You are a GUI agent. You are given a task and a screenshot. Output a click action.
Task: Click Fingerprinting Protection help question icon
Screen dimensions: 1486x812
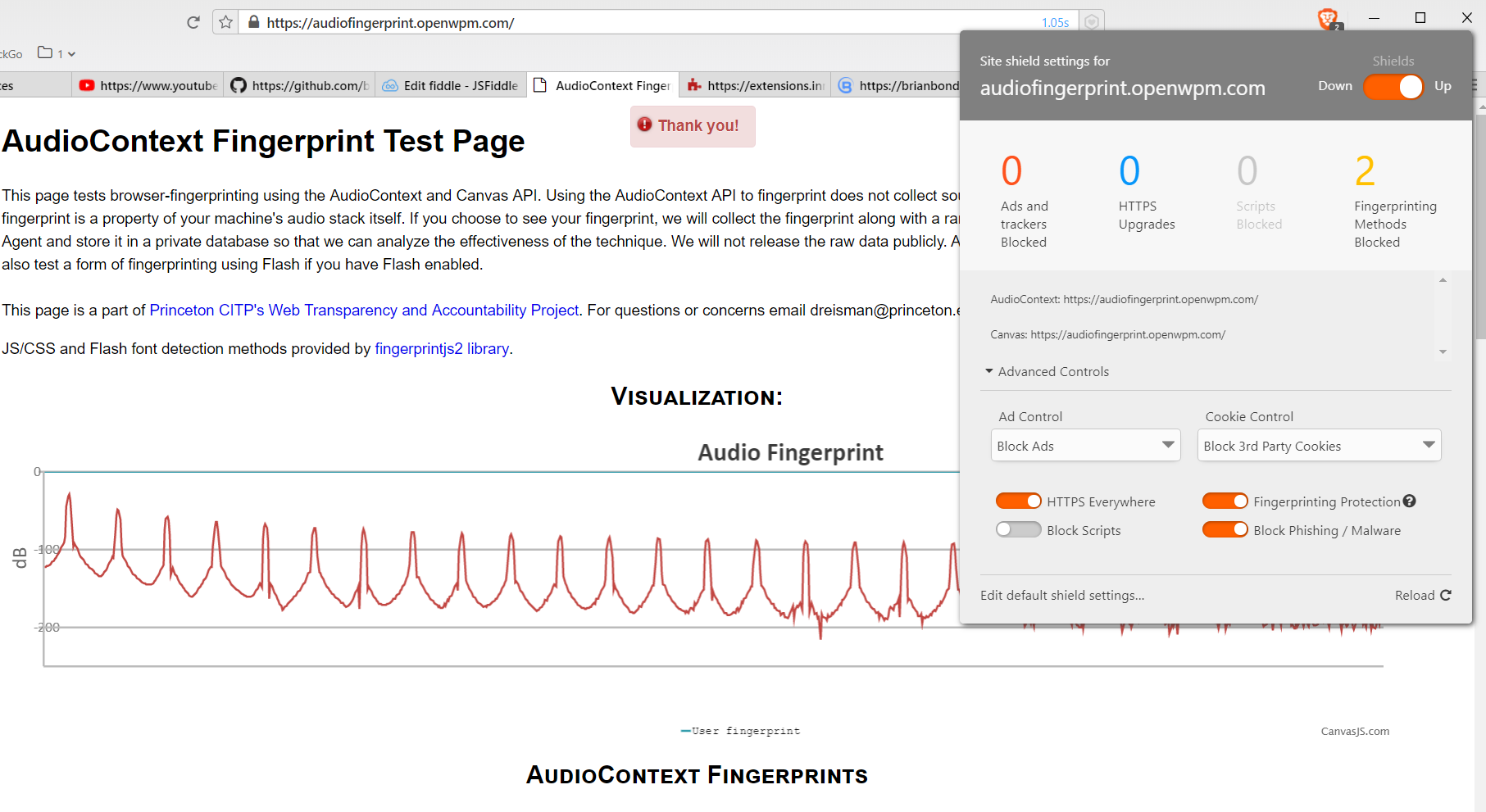tap(1410, 501)
